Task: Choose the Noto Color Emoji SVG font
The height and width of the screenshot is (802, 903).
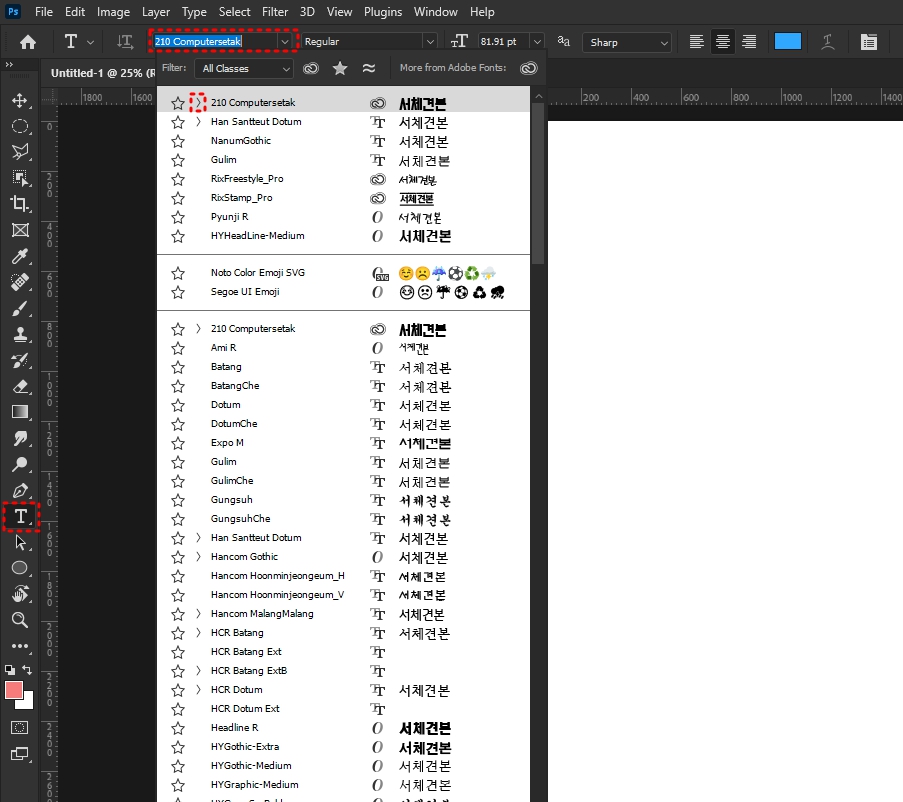Action: pyautogui.click(x=343, y=273)
